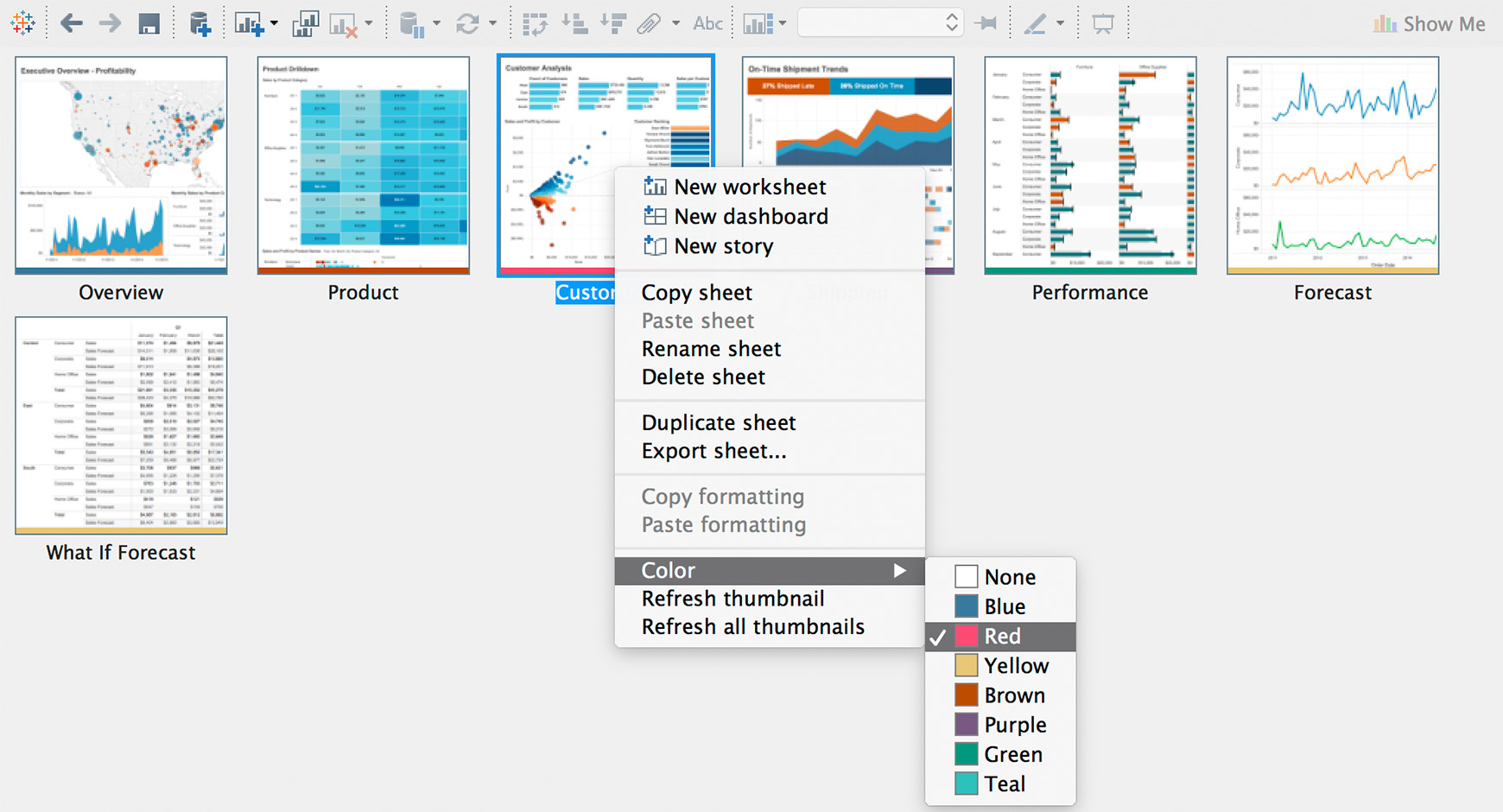The height and width of the screenshot is (812, 1503).
Task: Click the Show Me button
Action: [x=1430, y=24]
